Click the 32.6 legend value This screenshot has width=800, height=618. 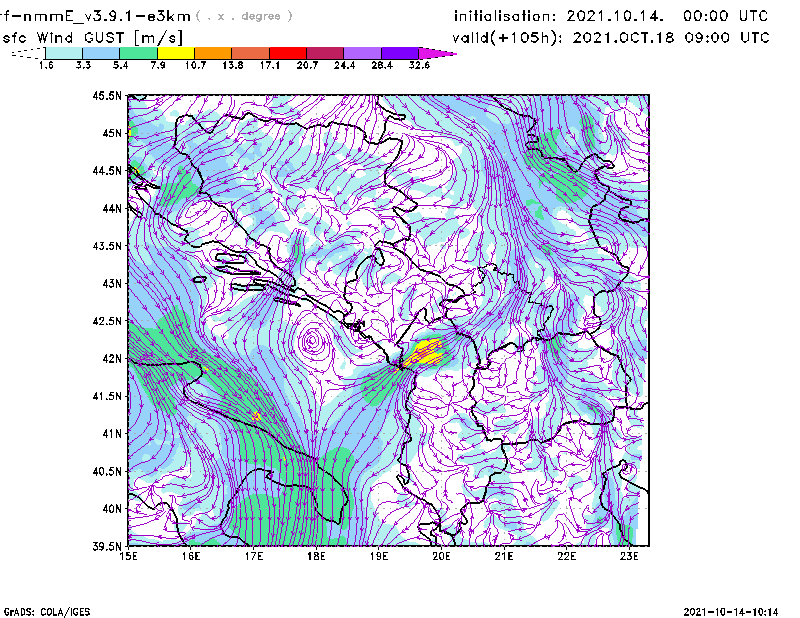pyautogui.click(x=419, y=65)
